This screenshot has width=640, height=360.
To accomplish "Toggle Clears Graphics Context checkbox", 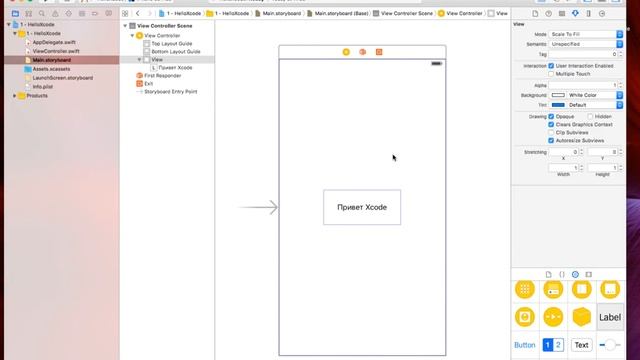I will point(551,124).
